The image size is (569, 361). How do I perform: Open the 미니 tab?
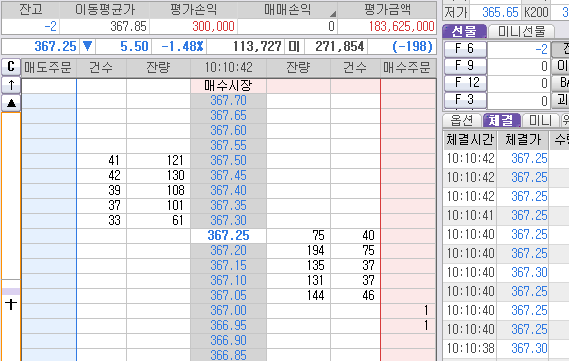pos(540,120)
